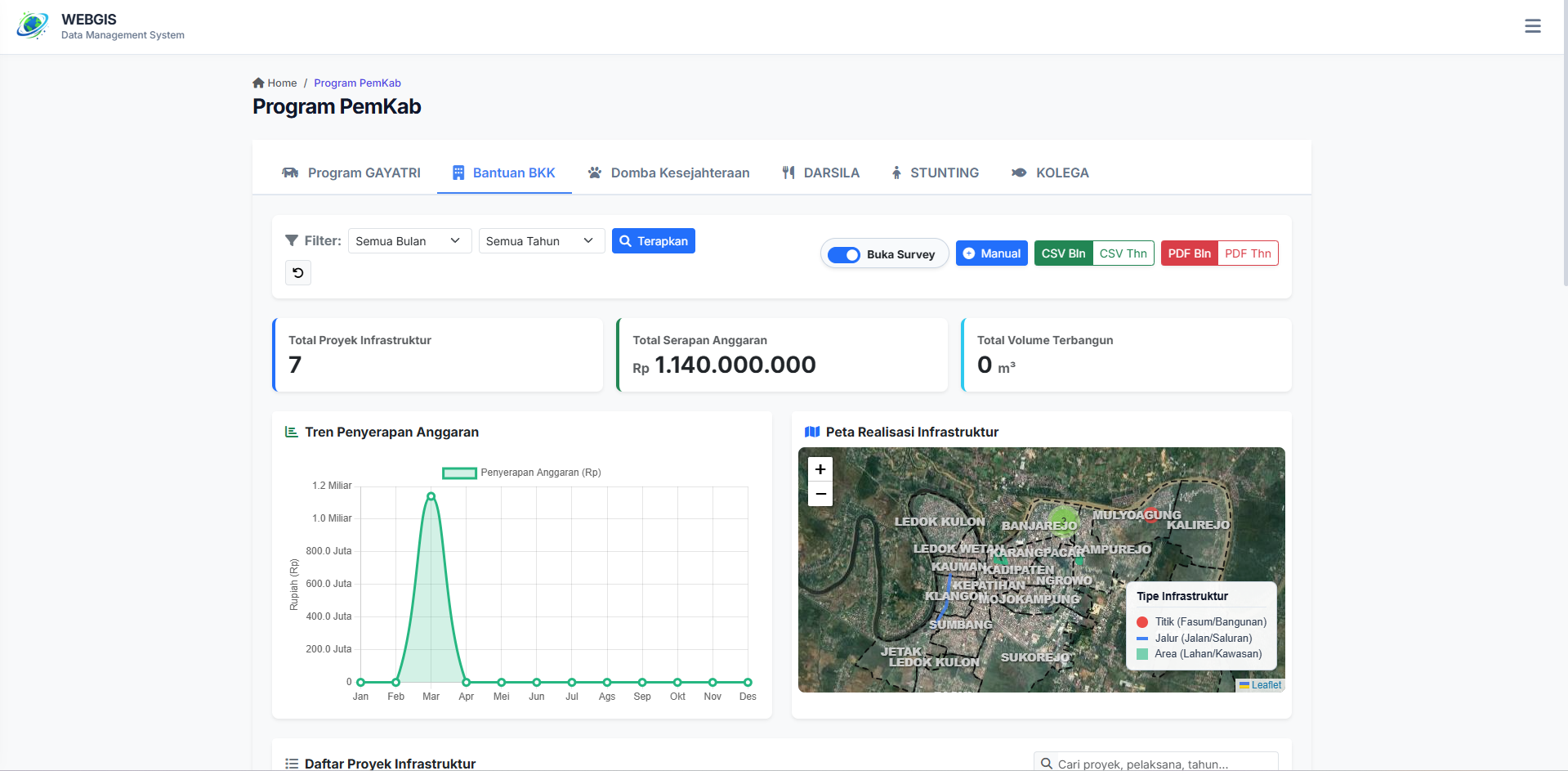Zoom into the map with the plus icon
Viewport: 1568px width, 771px height.
tap(820, 468)
